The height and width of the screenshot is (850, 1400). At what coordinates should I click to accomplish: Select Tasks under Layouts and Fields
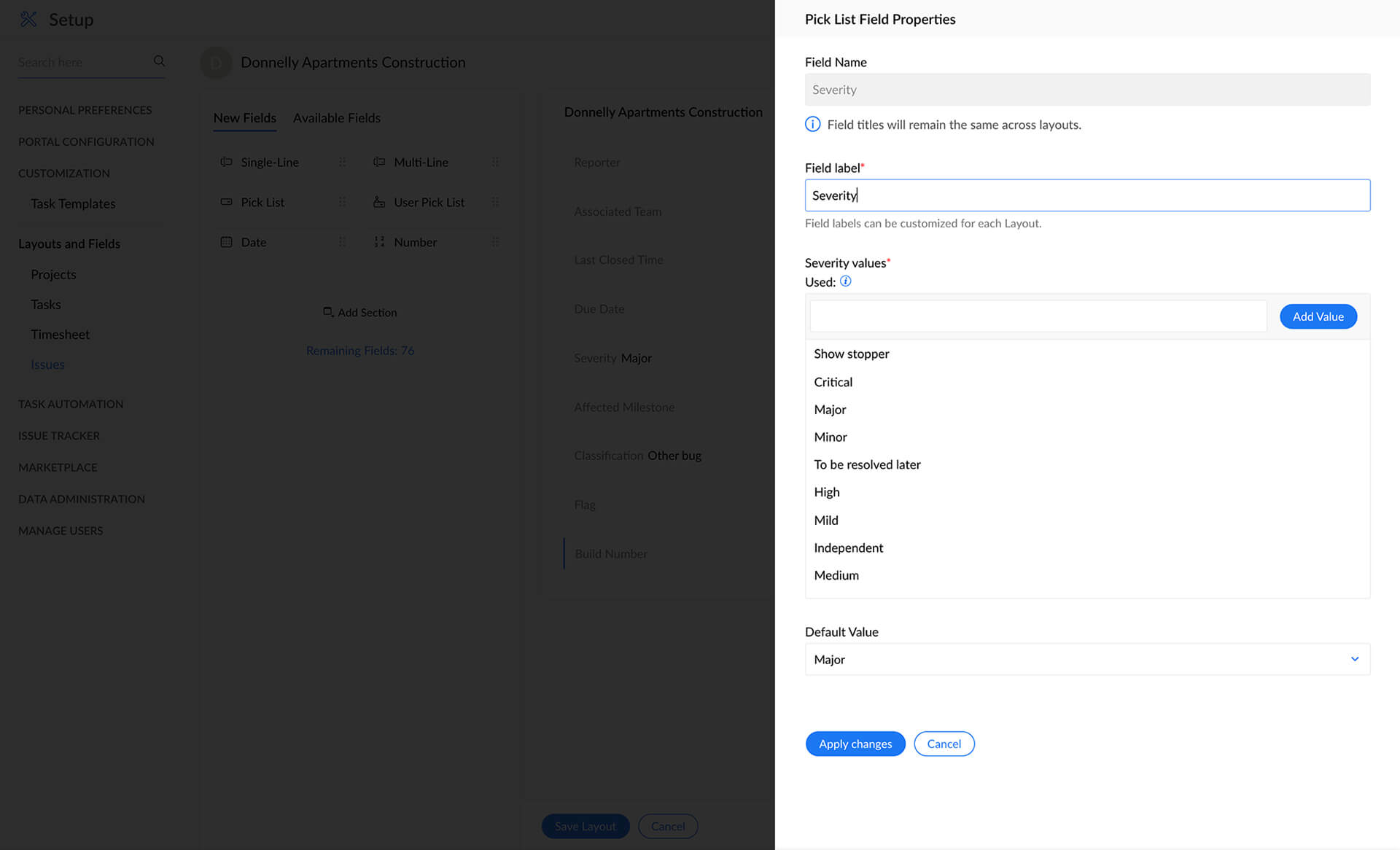tap(46, 304)
